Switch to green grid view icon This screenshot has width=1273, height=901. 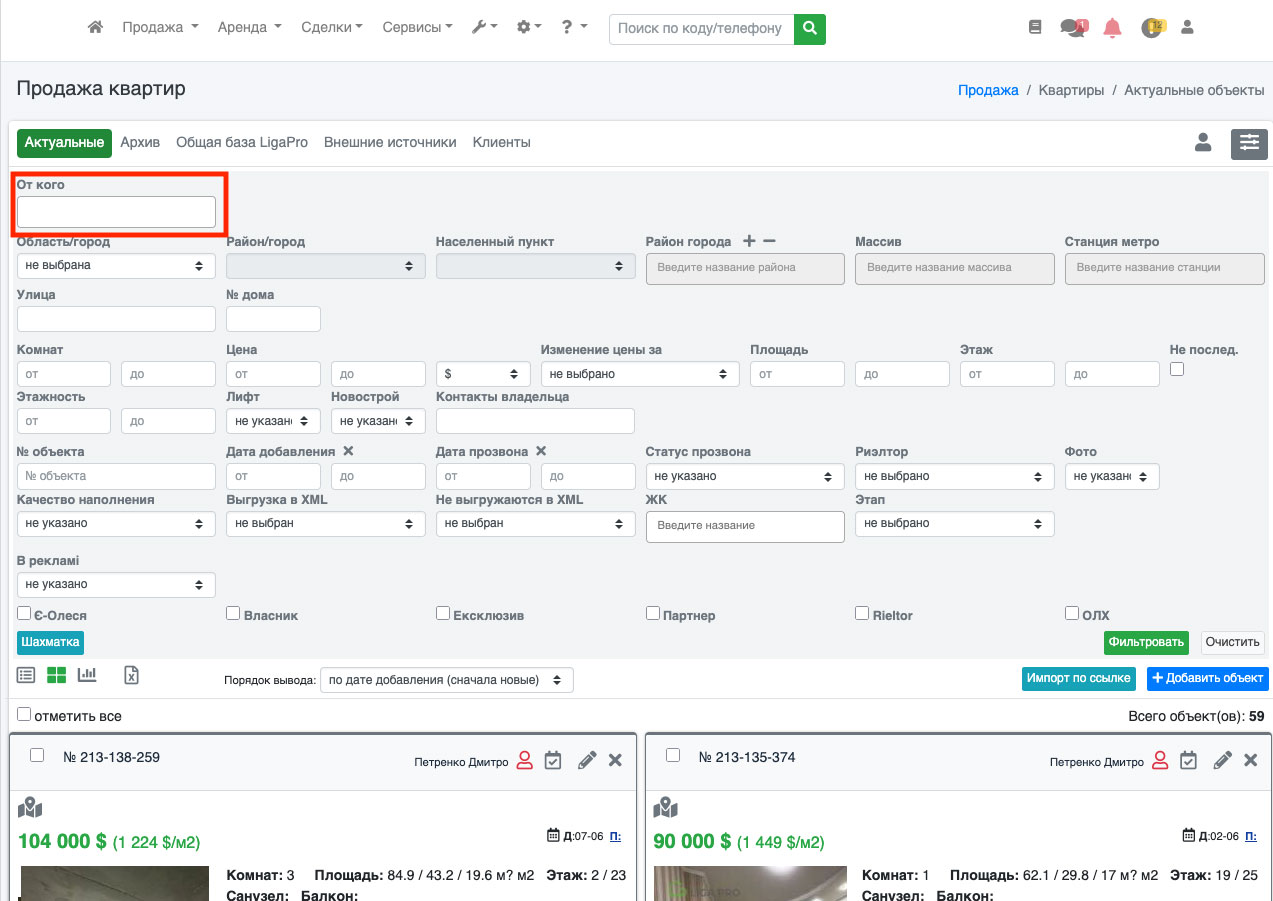[56, 675]
